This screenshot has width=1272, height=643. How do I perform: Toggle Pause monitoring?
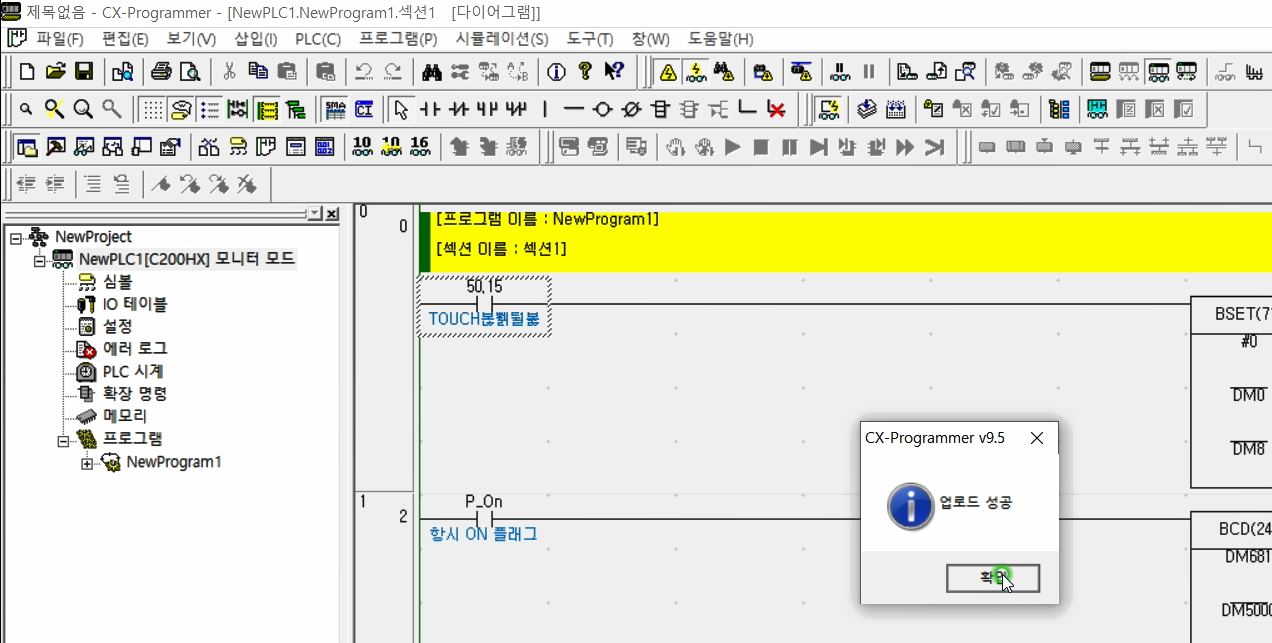(841, 71)
